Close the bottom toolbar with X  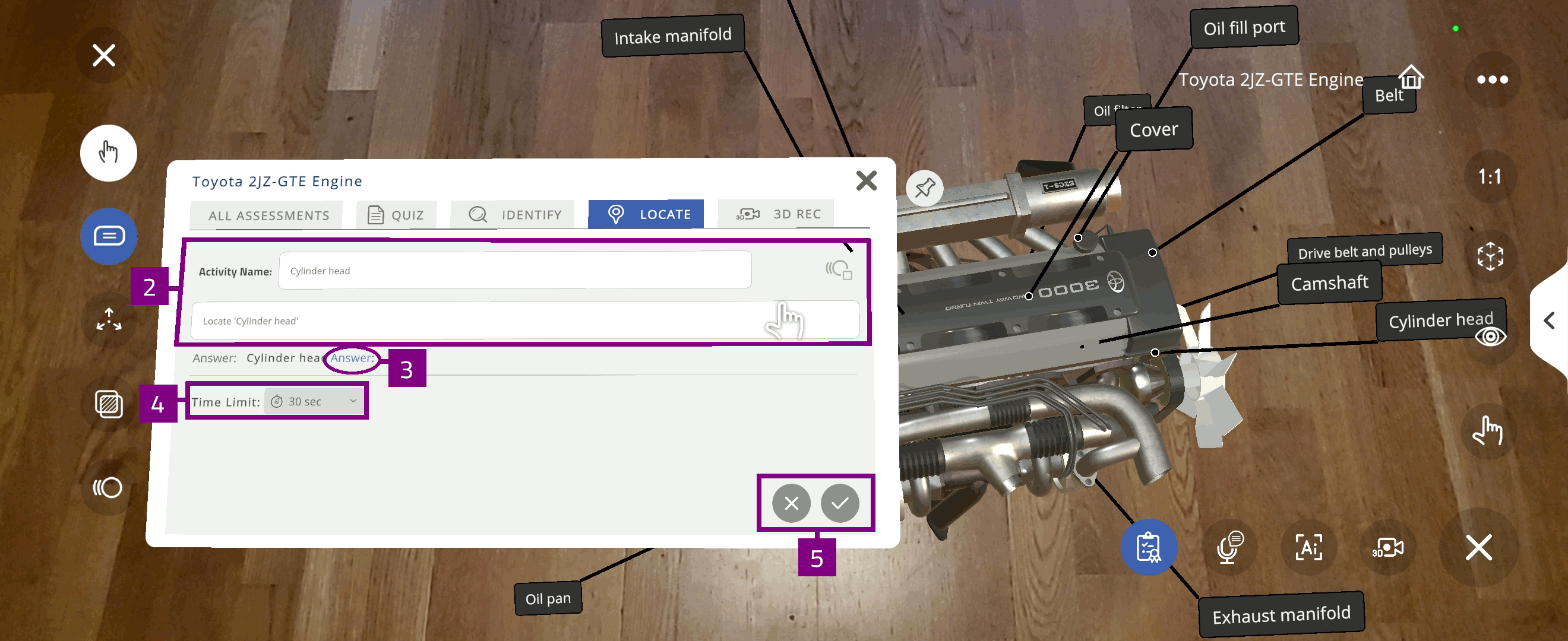tap(1478, 547)
